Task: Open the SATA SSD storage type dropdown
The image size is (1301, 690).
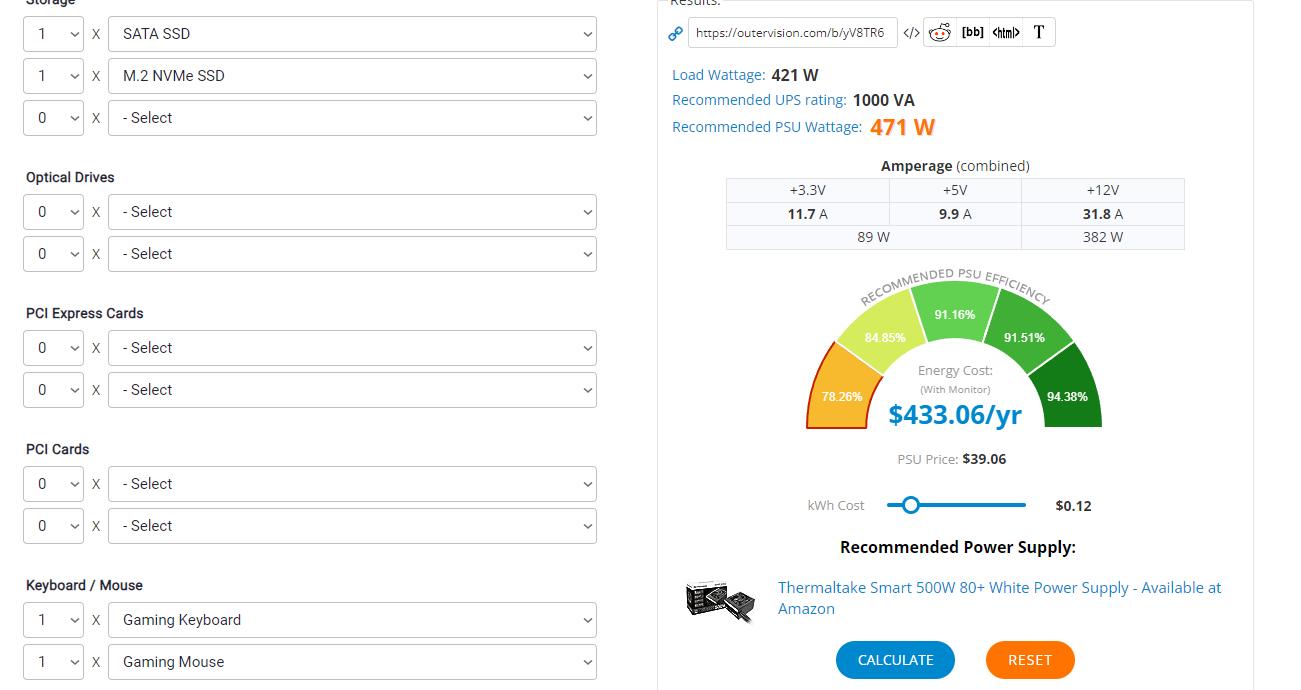Action: pyautogui.click(x=352, y=34)
